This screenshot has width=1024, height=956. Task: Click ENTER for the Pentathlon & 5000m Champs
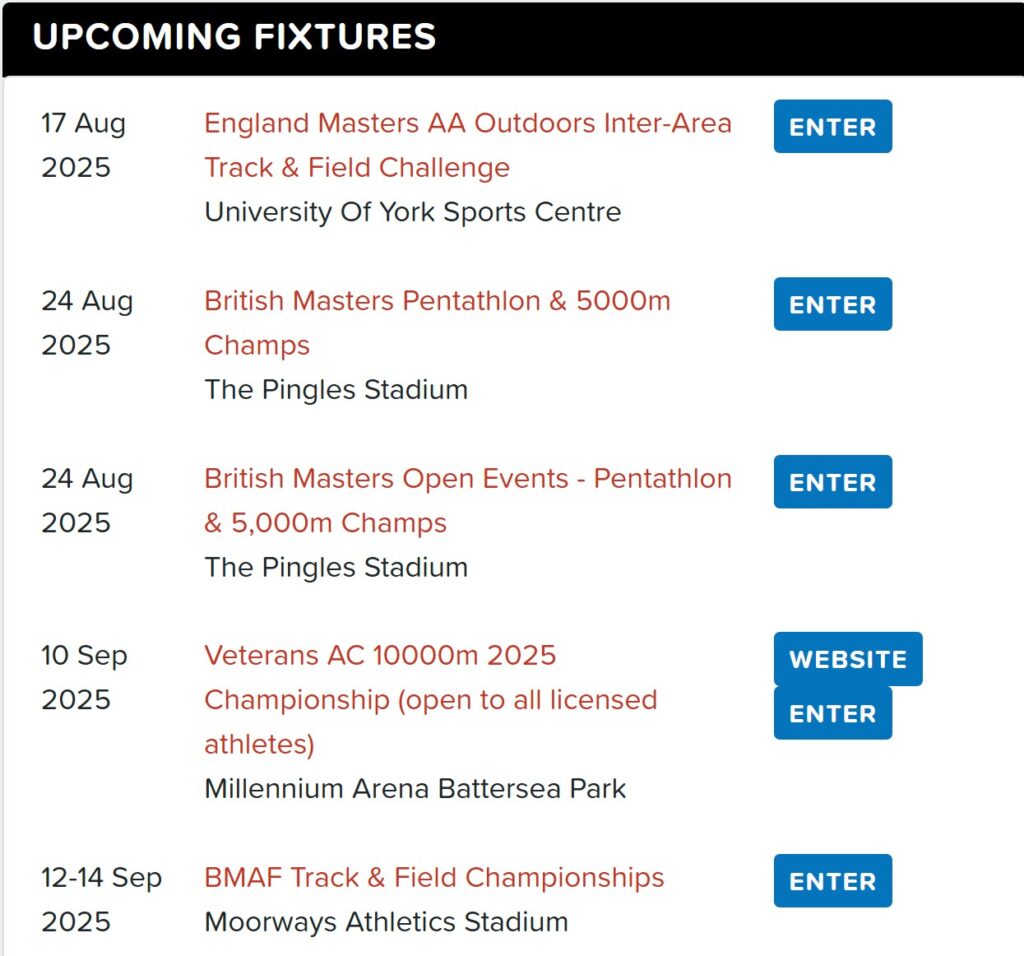click(x=833, y=304)
